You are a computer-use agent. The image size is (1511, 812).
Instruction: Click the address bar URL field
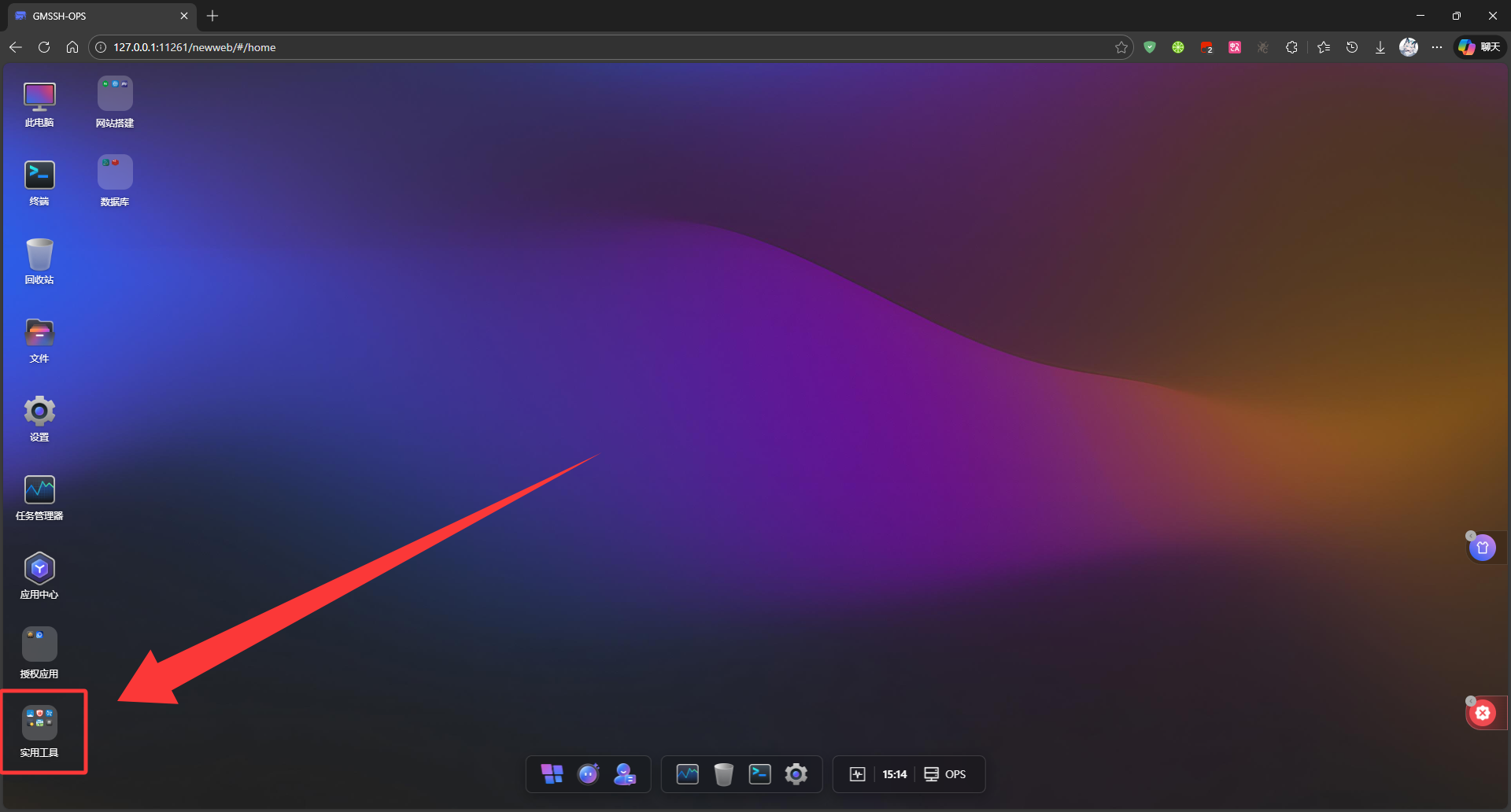pyautogui.click(x=551, y=47)
